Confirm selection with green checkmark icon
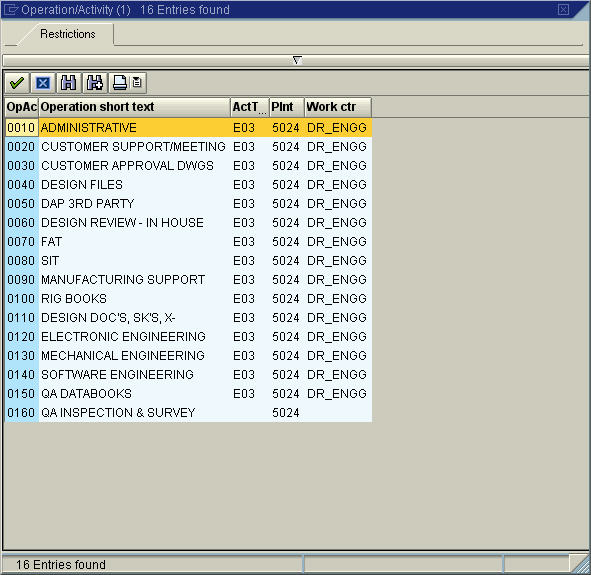 (17, 83)
